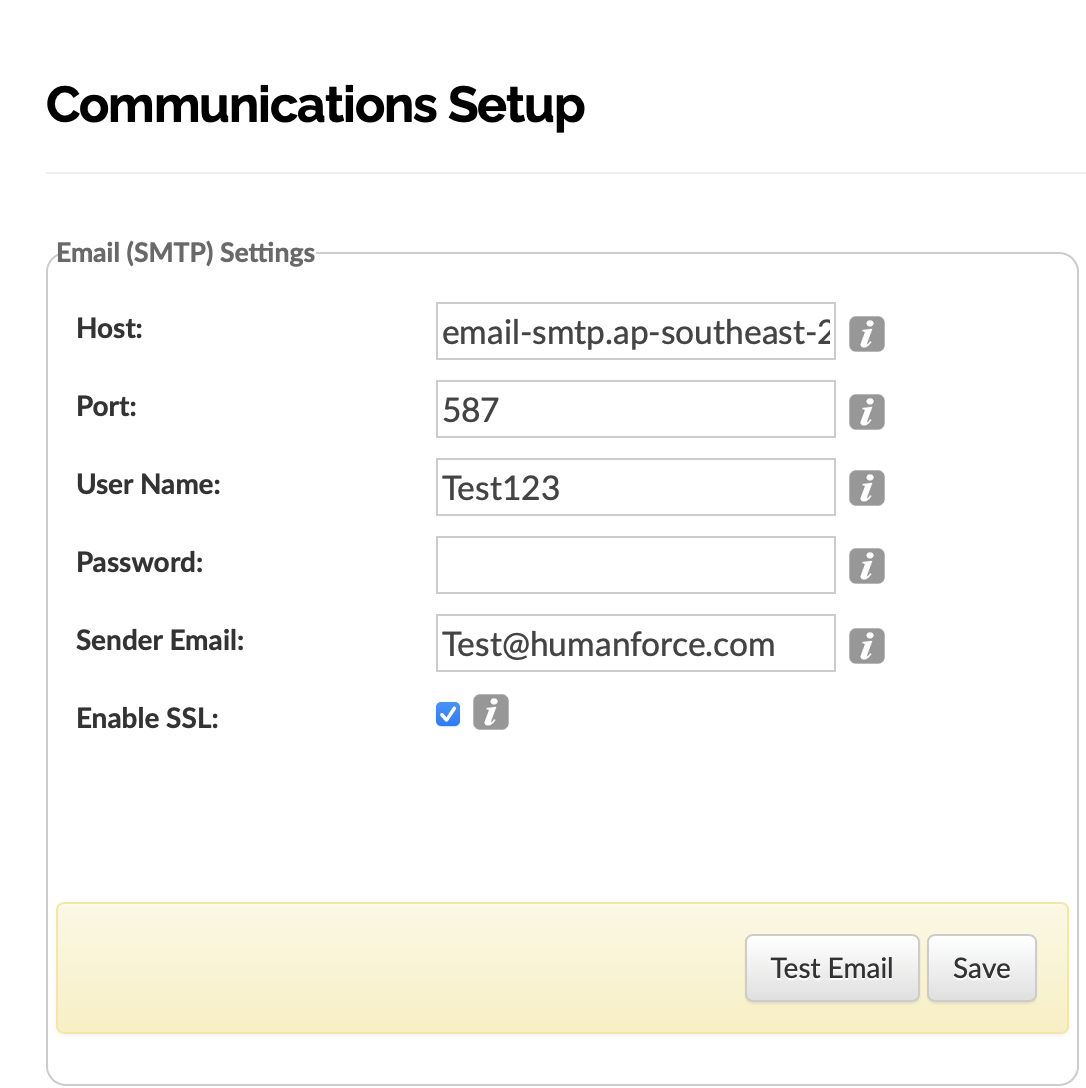Click the info icon next to Enable SSL
The image size is (1086, 1088).
(x=491, y=712)
